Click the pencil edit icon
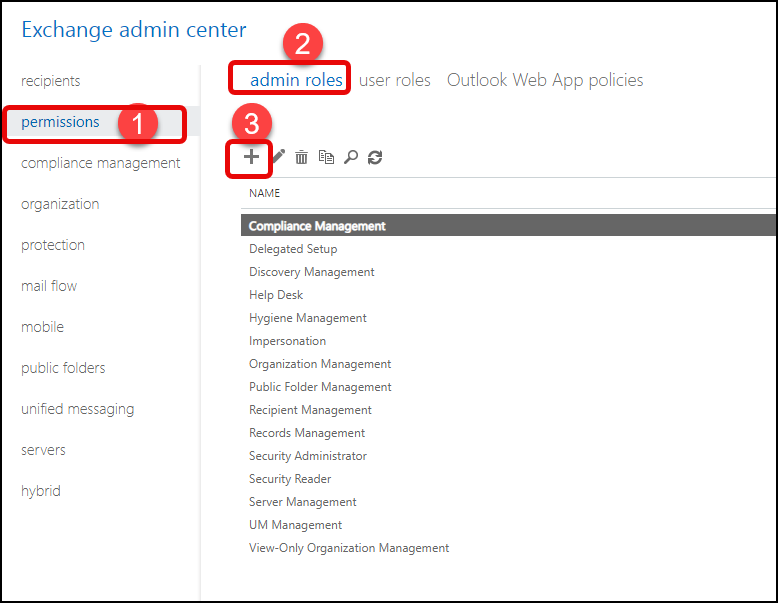This screenshot has height=603, width=778. click(278, 157)
